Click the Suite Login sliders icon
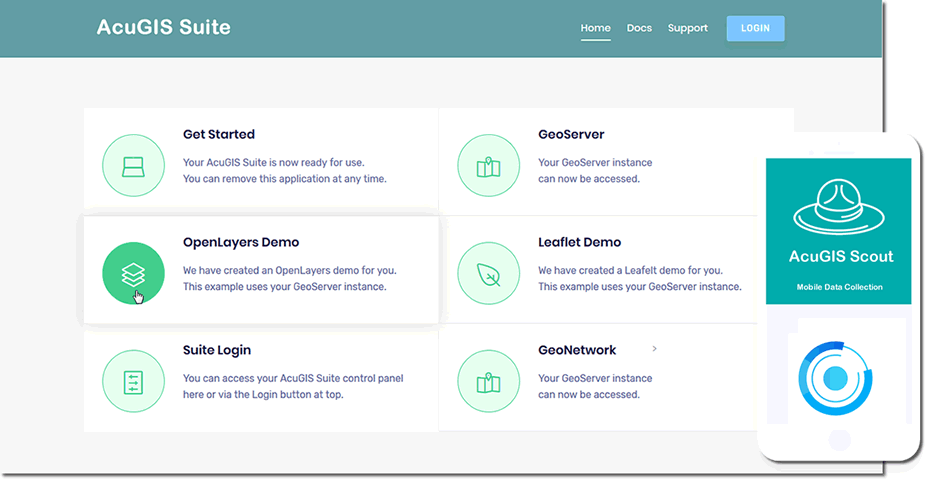Image resolution: width=925 pixels, height=479 pixels. click(133, 382)
